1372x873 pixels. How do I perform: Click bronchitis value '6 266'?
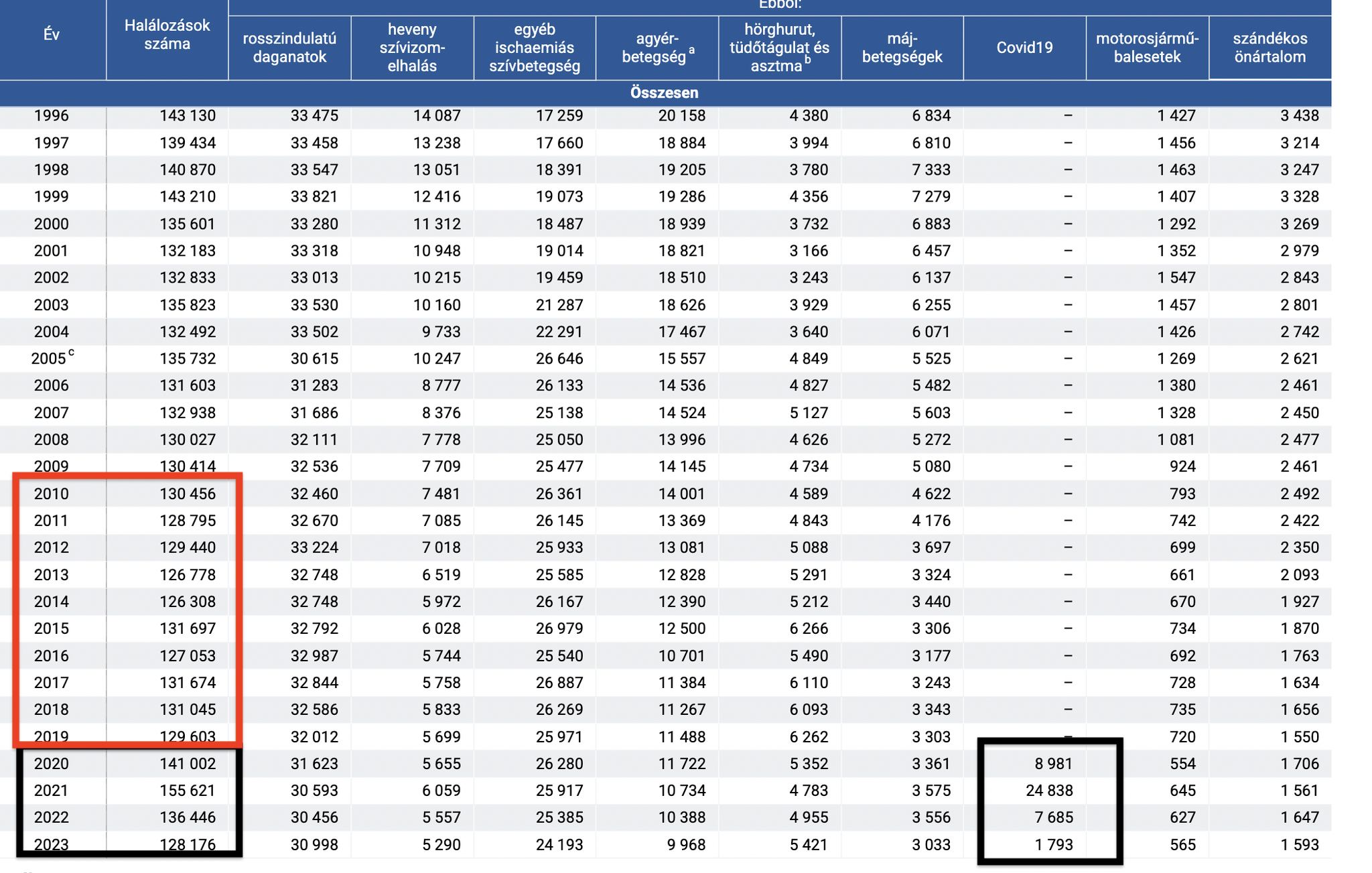coord(809,628)
